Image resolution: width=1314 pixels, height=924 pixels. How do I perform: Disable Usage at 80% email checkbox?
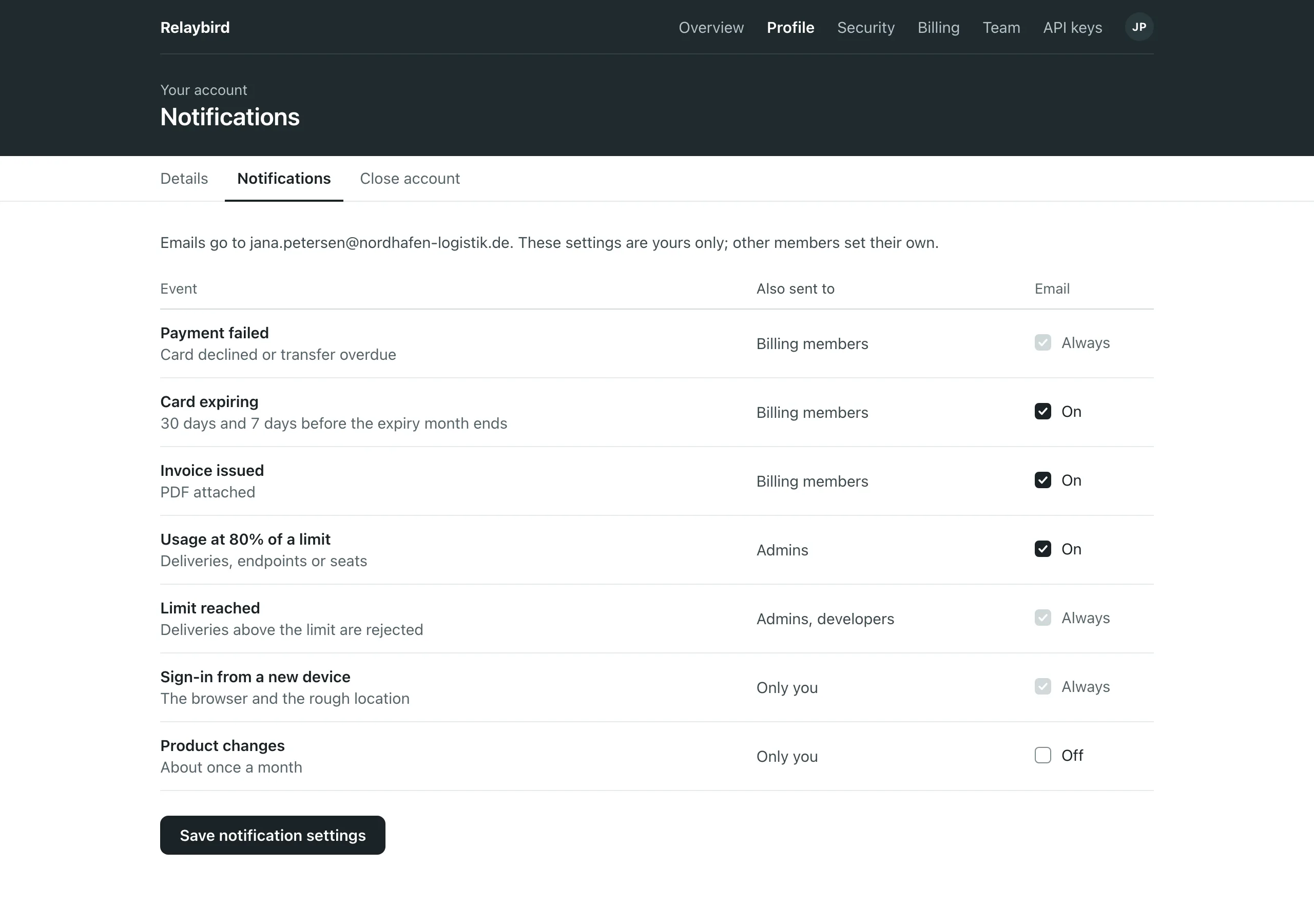point(1042,549)
